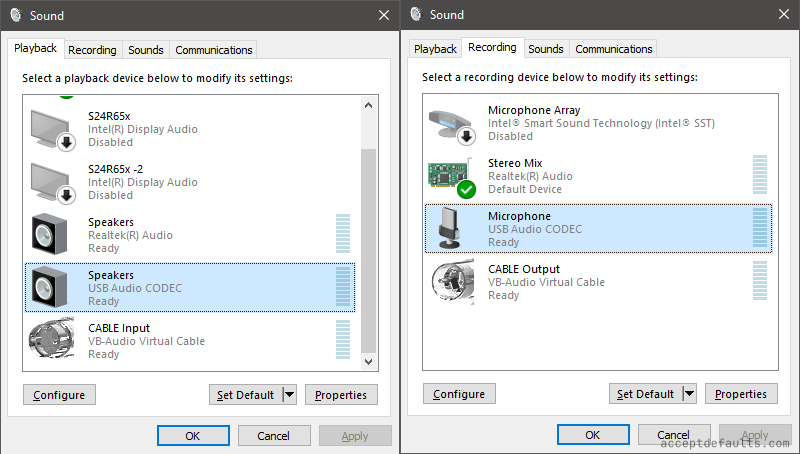Open Communications tab in right window
The image size is (800, 454).
tap(614, 49)
